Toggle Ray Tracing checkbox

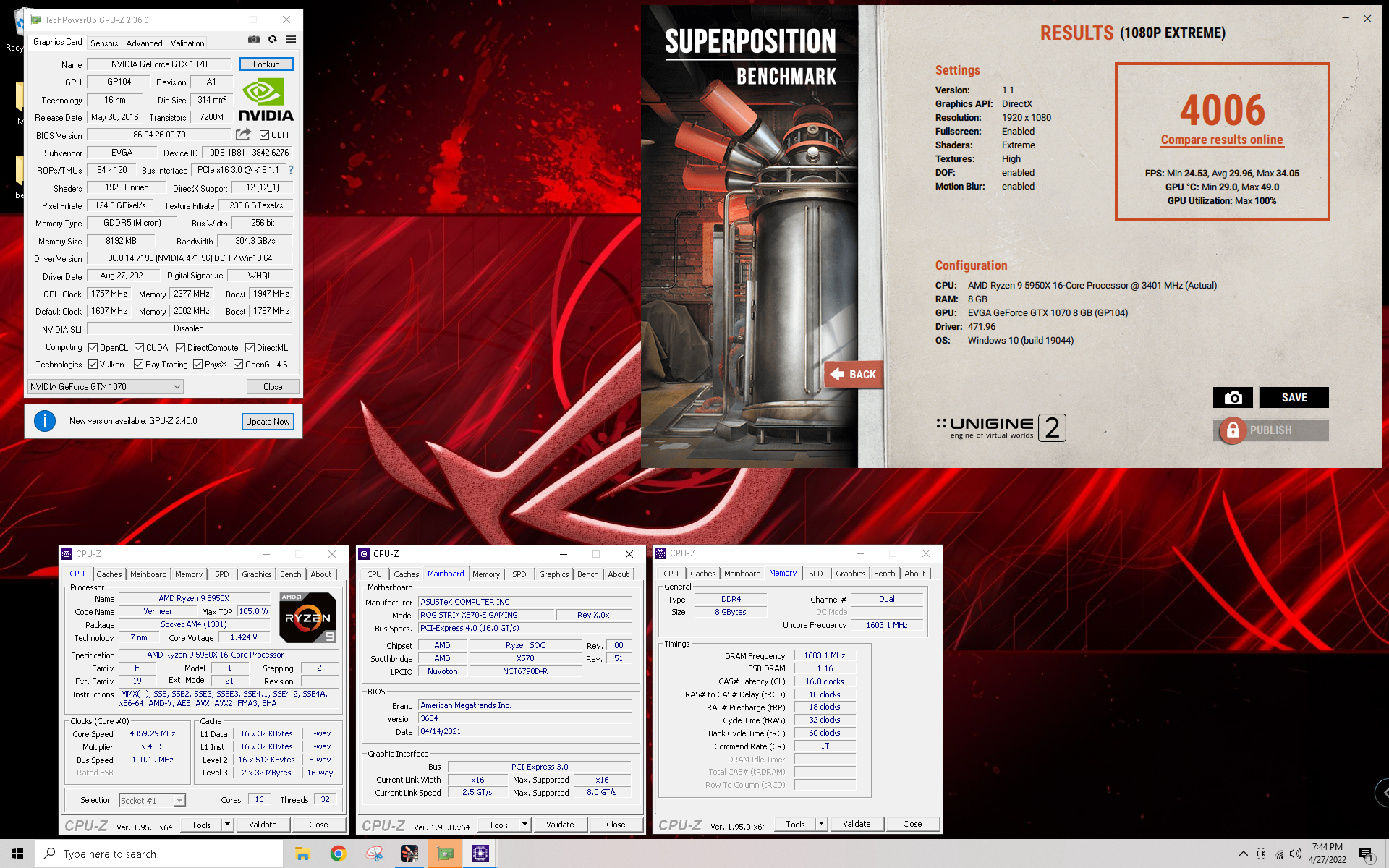[138, 365]
